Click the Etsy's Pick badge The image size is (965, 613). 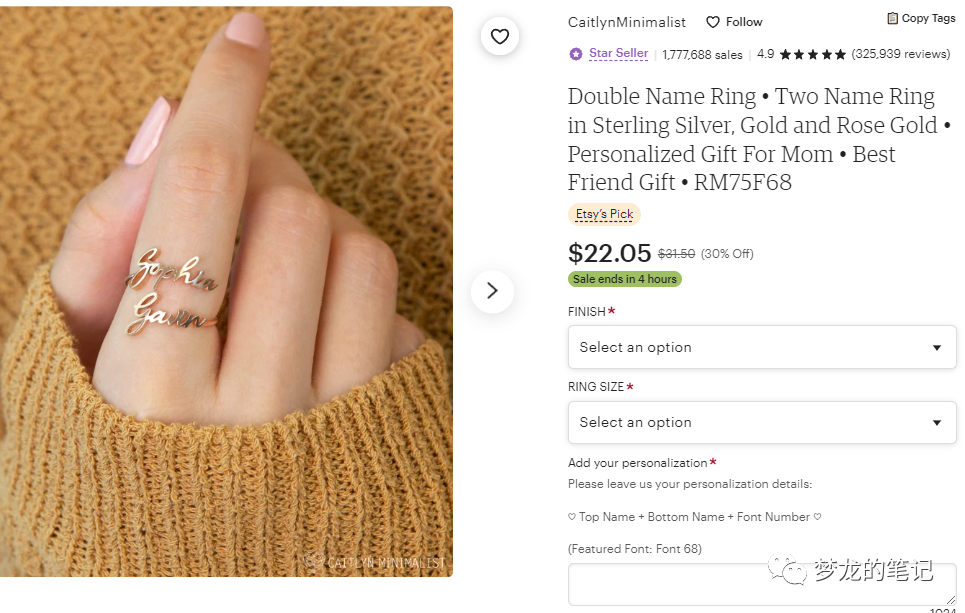604,214
